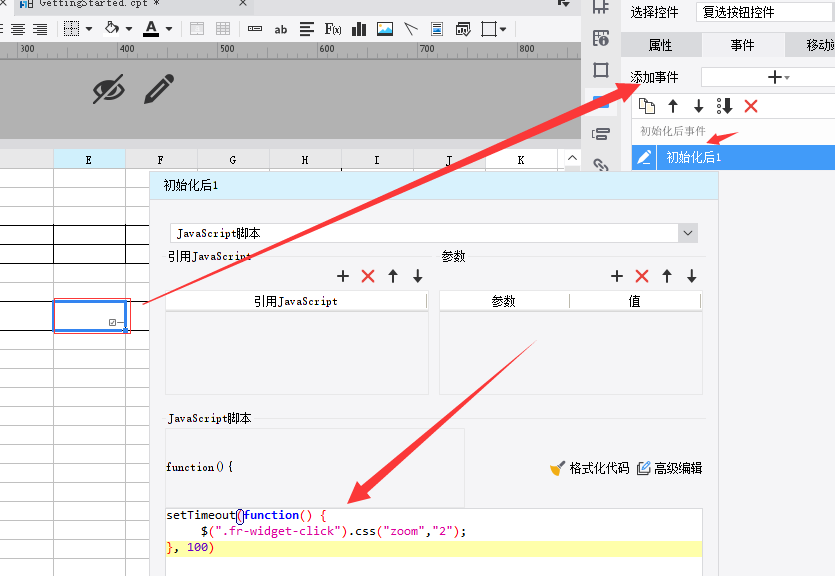Open 高级编辑 advanced editor
Image resolution: width=835 pixels, height=576 pixels.
669,468
